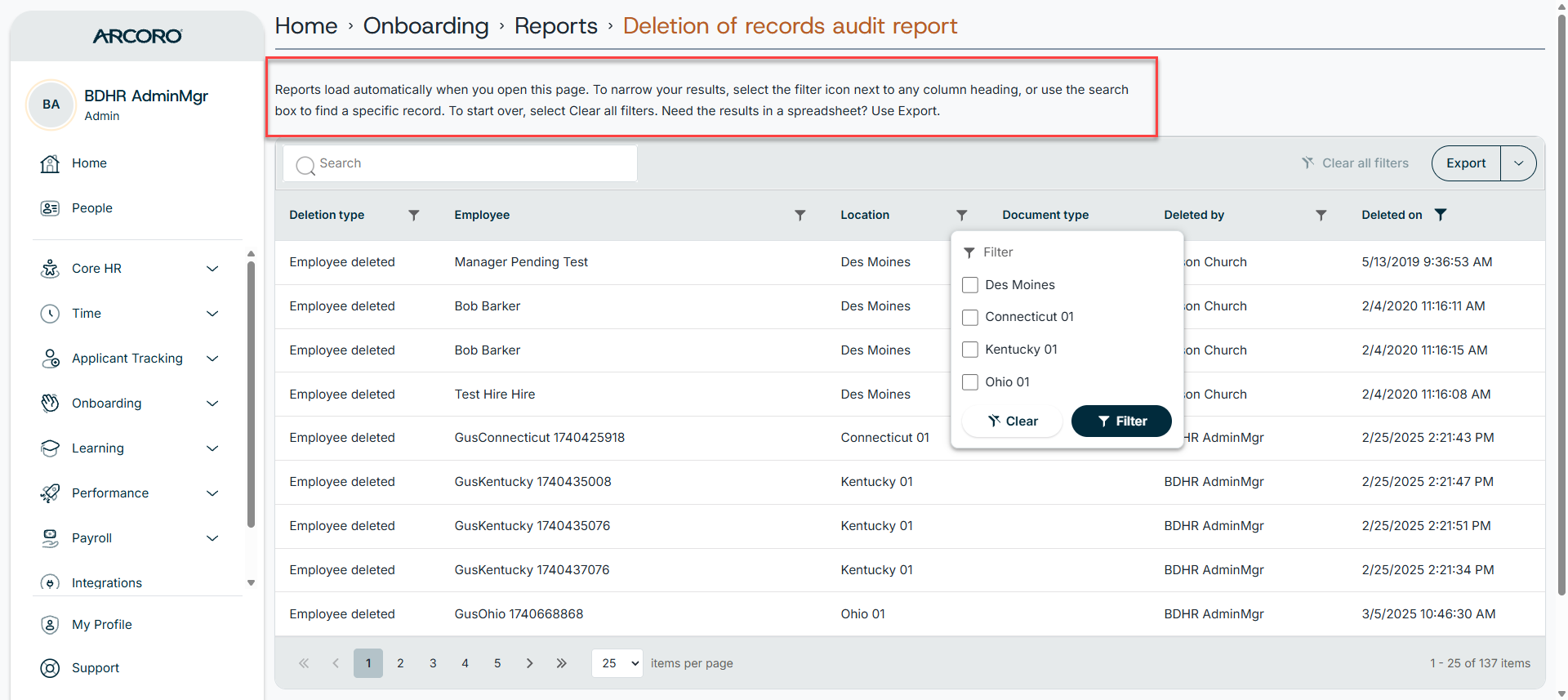The width and height of the screenshot is (1568, 700).
Task: Click the Search box
Action: (461, 163)
